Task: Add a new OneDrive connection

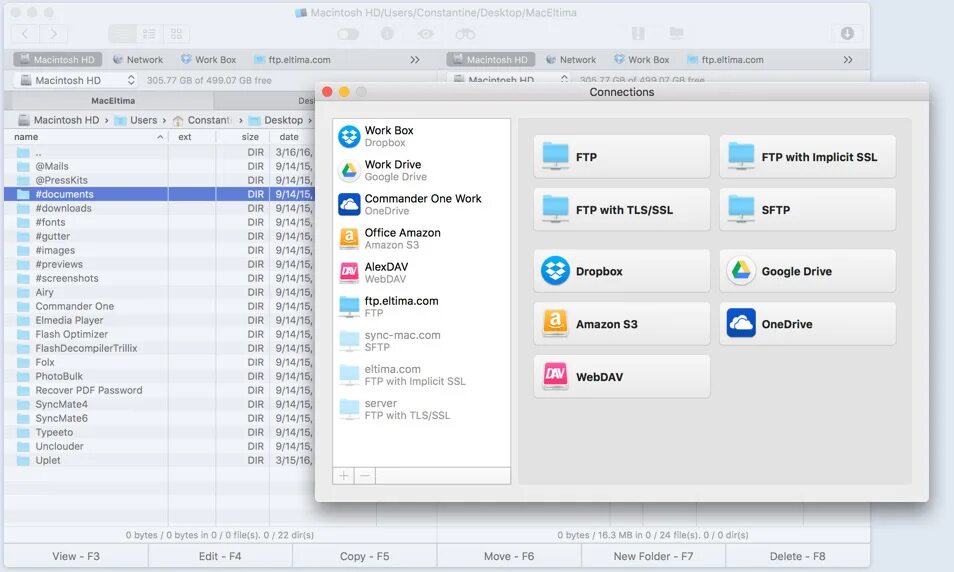Action: point(807,324)
